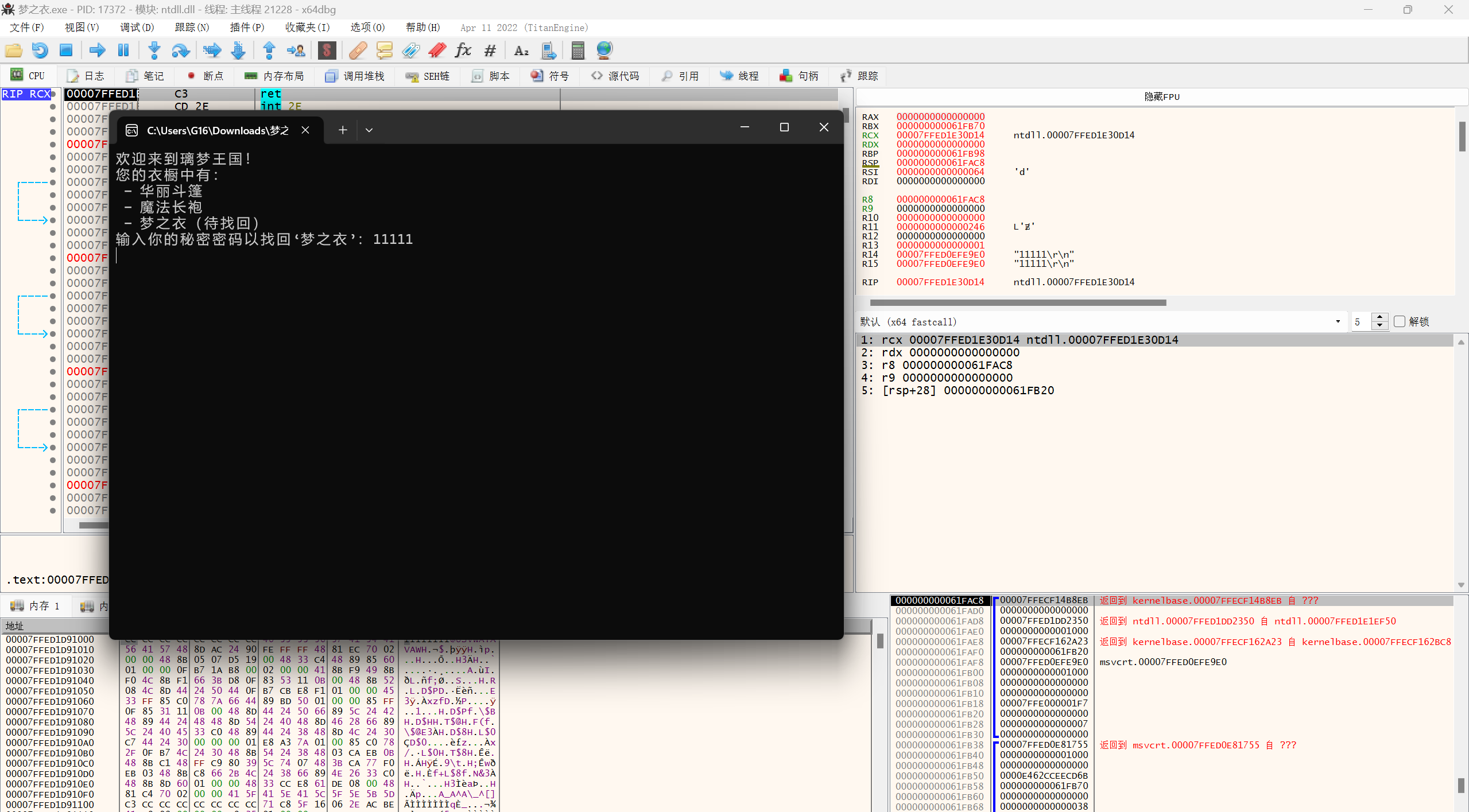Open the Functions fx icon
This screenshot has width=1469, height=812.
tap(463, 50)
